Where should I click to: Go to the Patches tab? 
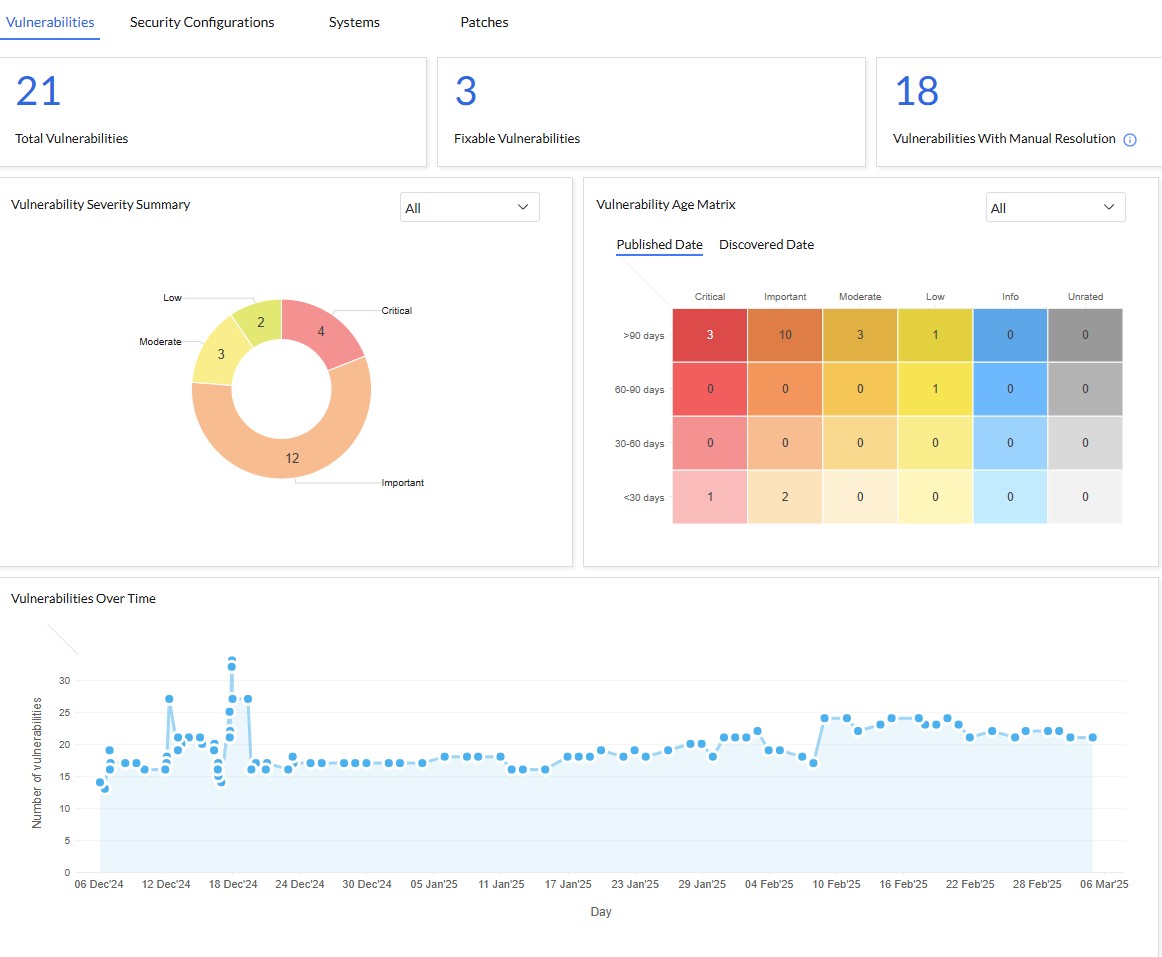click(484, 22)
